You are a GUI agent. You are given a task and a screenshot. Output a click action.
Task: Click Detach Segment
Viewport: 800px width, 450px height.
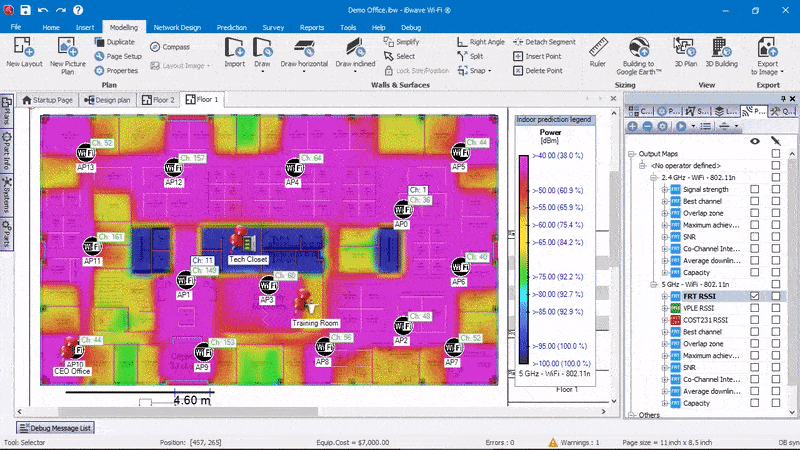(544, 42)
